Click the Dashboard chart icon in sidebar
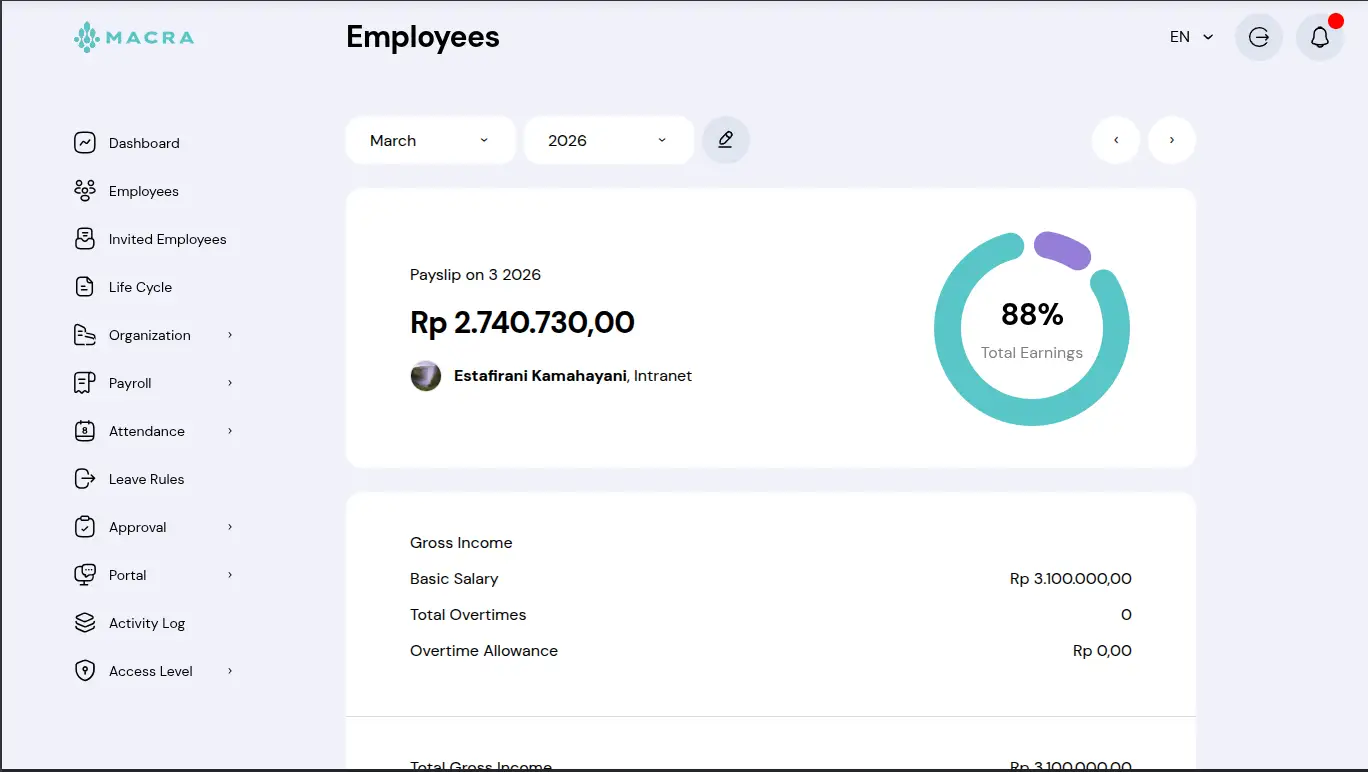Viewport: 1368px width, 772px height. [x=85, y=143]
